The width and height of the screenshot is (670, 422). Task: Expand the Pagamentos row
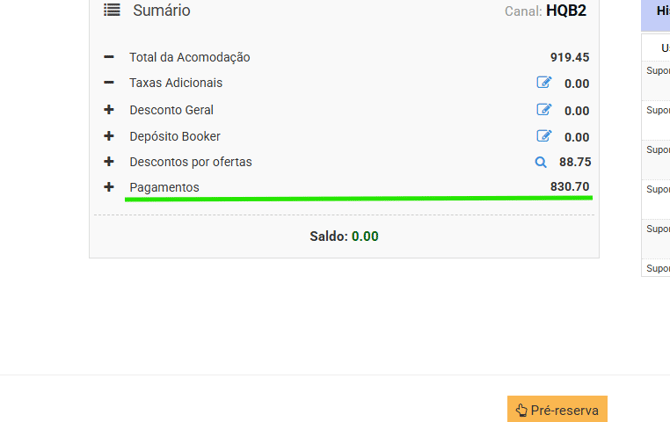point(109,188)
